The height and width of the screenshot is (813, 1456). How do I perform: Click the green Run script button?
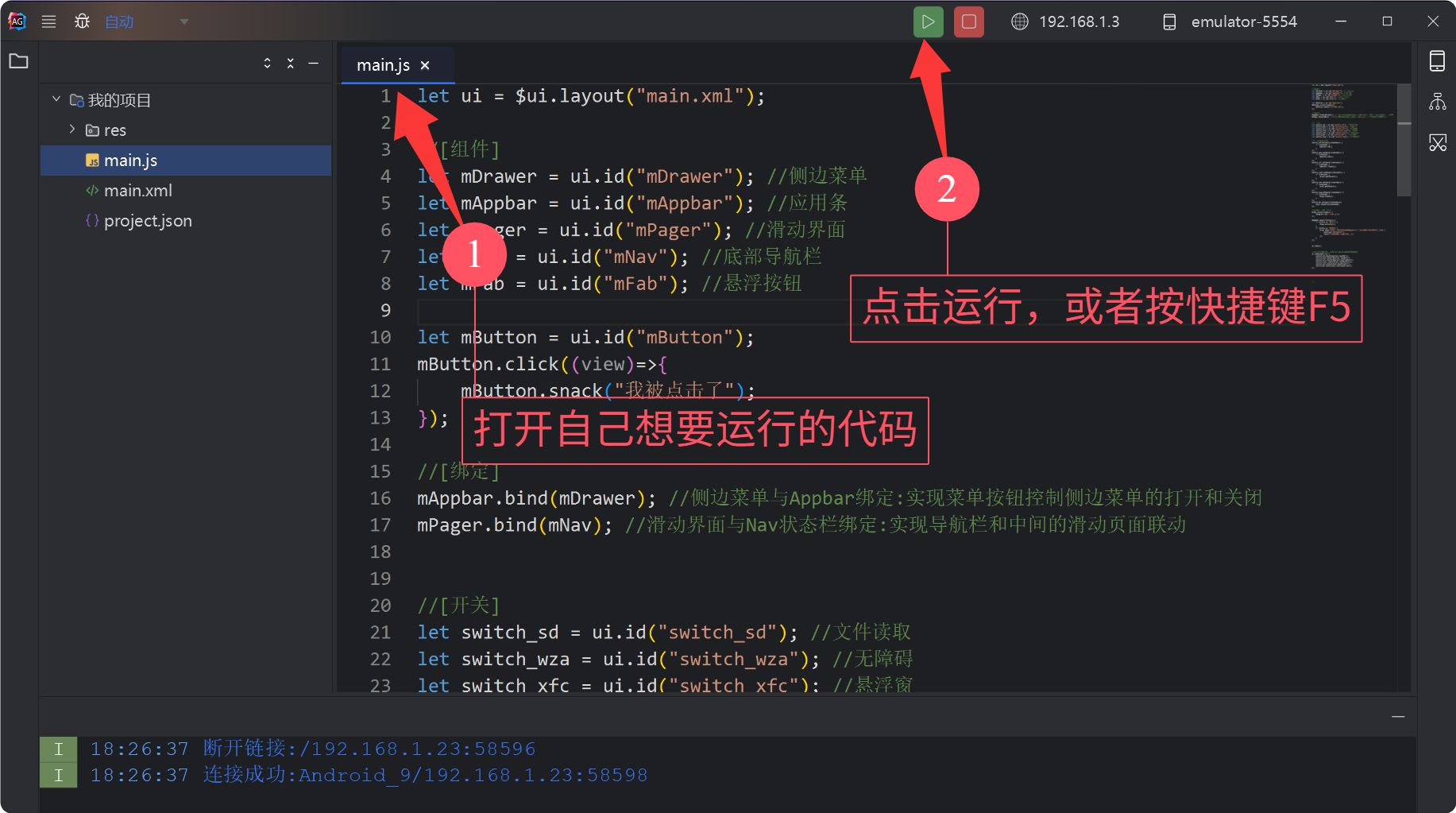(x=928, y=21)
